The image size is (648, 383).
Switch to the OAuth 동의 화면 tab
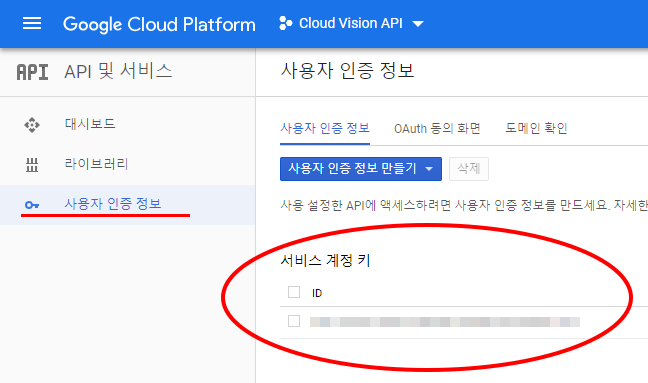(x=437, y=128)
